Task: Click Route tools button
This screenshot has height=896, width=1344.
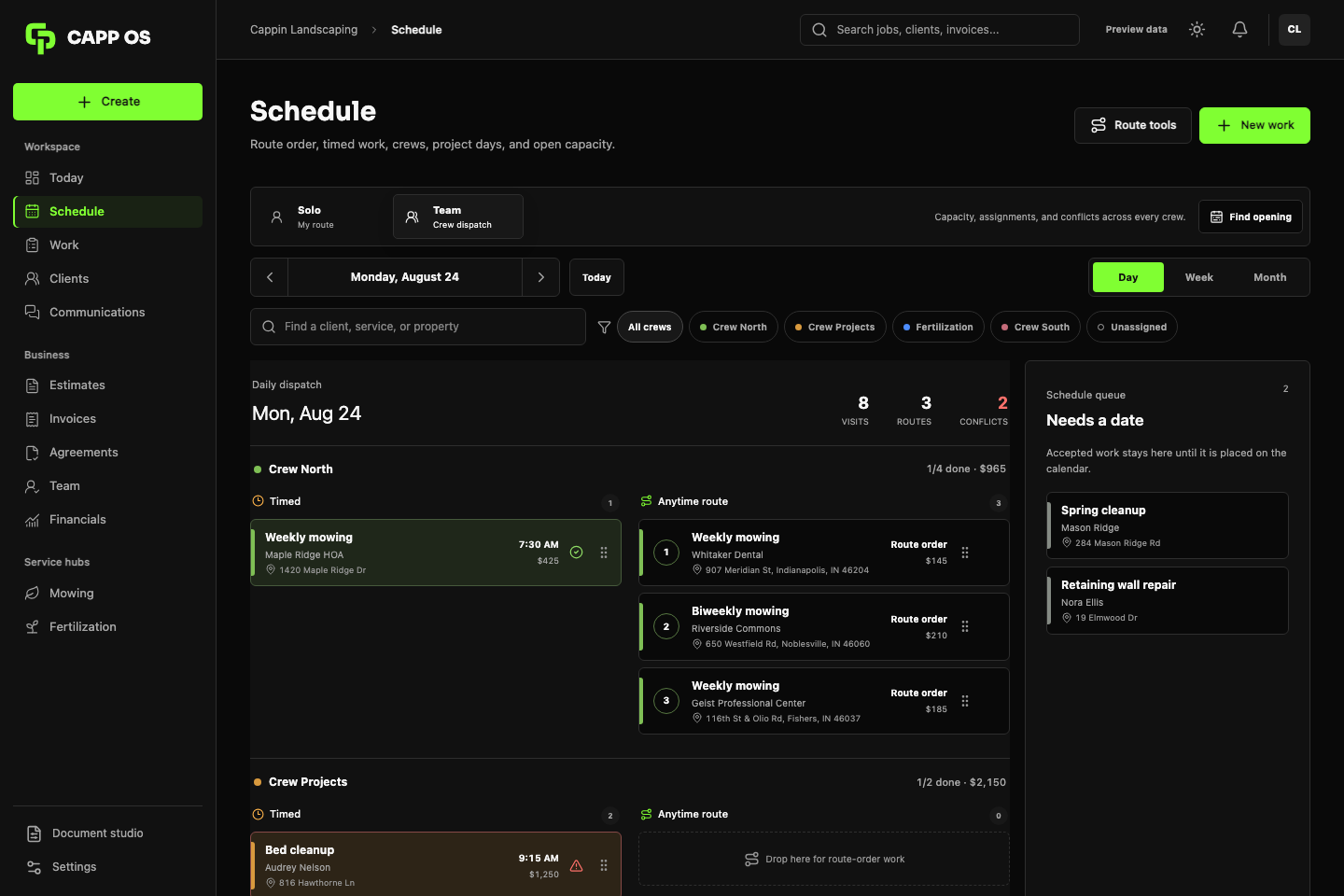Action: pos(1133,125)
